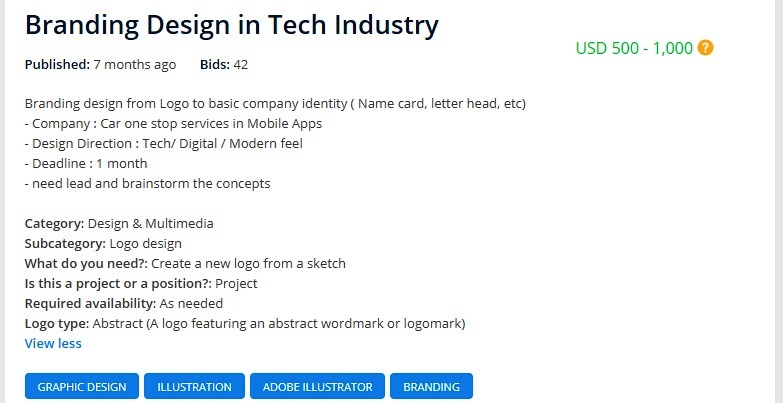Image resolution: width=783 pixels, height=403 pixels.
Task: Click the Logo type Abstract line
Action: coord(245,323)
